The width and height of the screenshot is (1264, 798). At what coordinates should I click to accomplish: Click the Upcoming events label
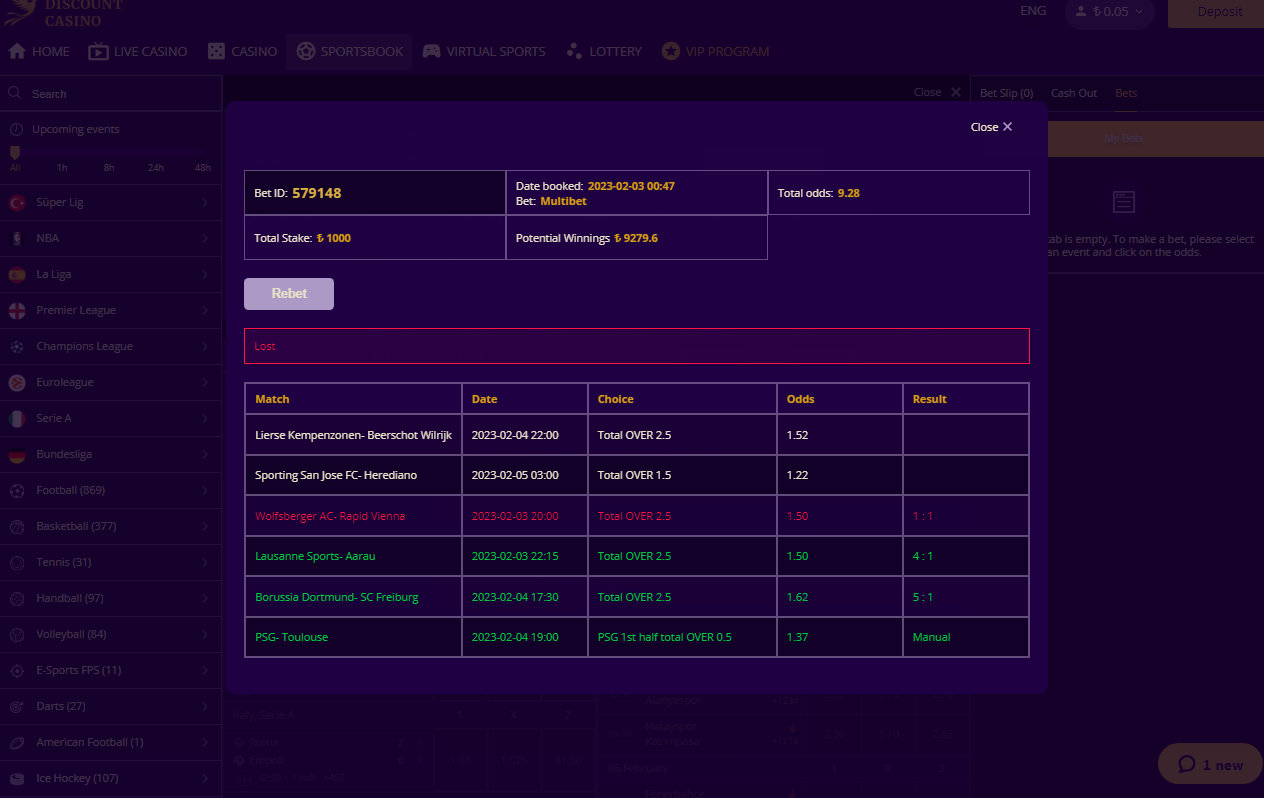[x=75, y=129]
